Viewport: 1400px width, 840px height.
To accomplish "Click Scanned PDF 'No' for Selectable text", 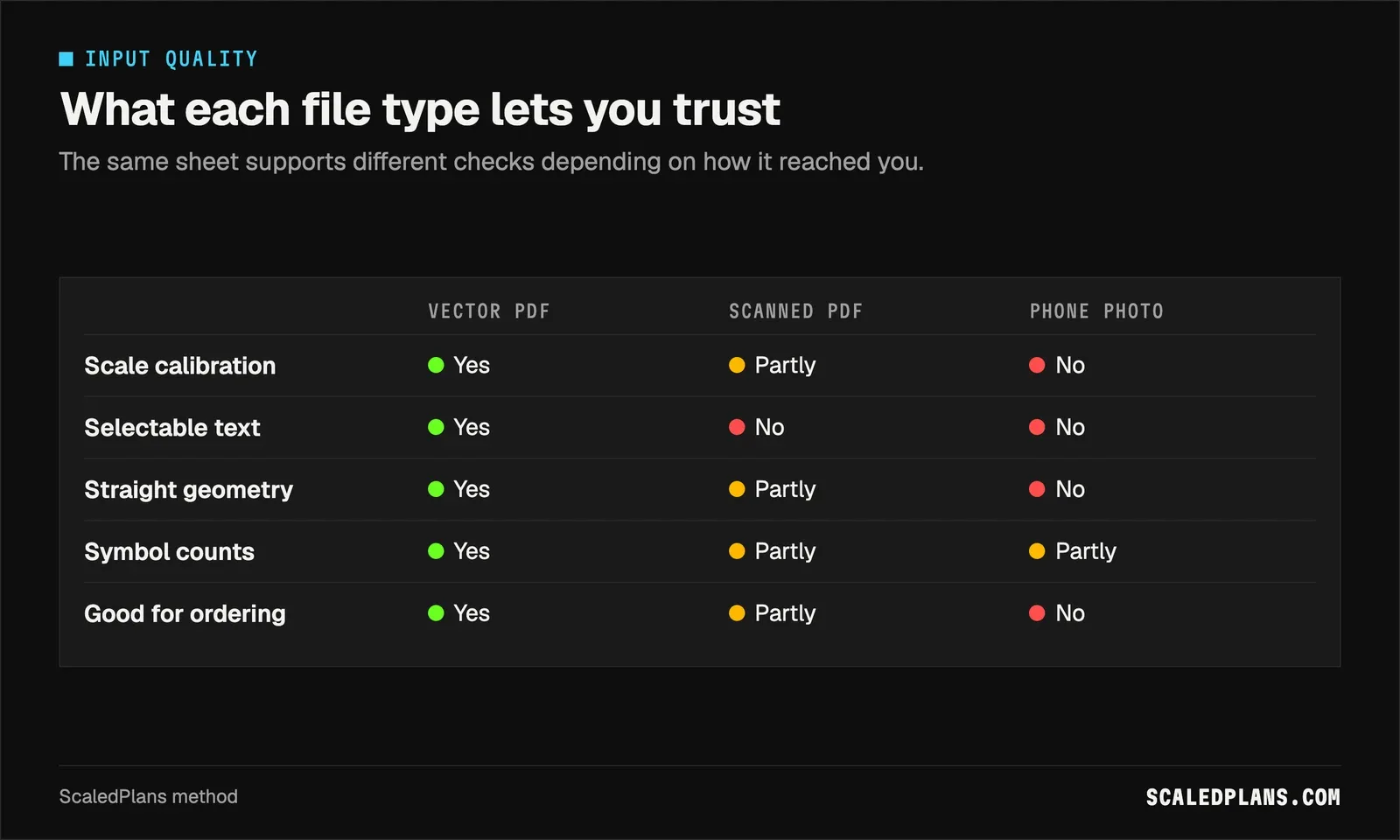I will pos(769,428).
